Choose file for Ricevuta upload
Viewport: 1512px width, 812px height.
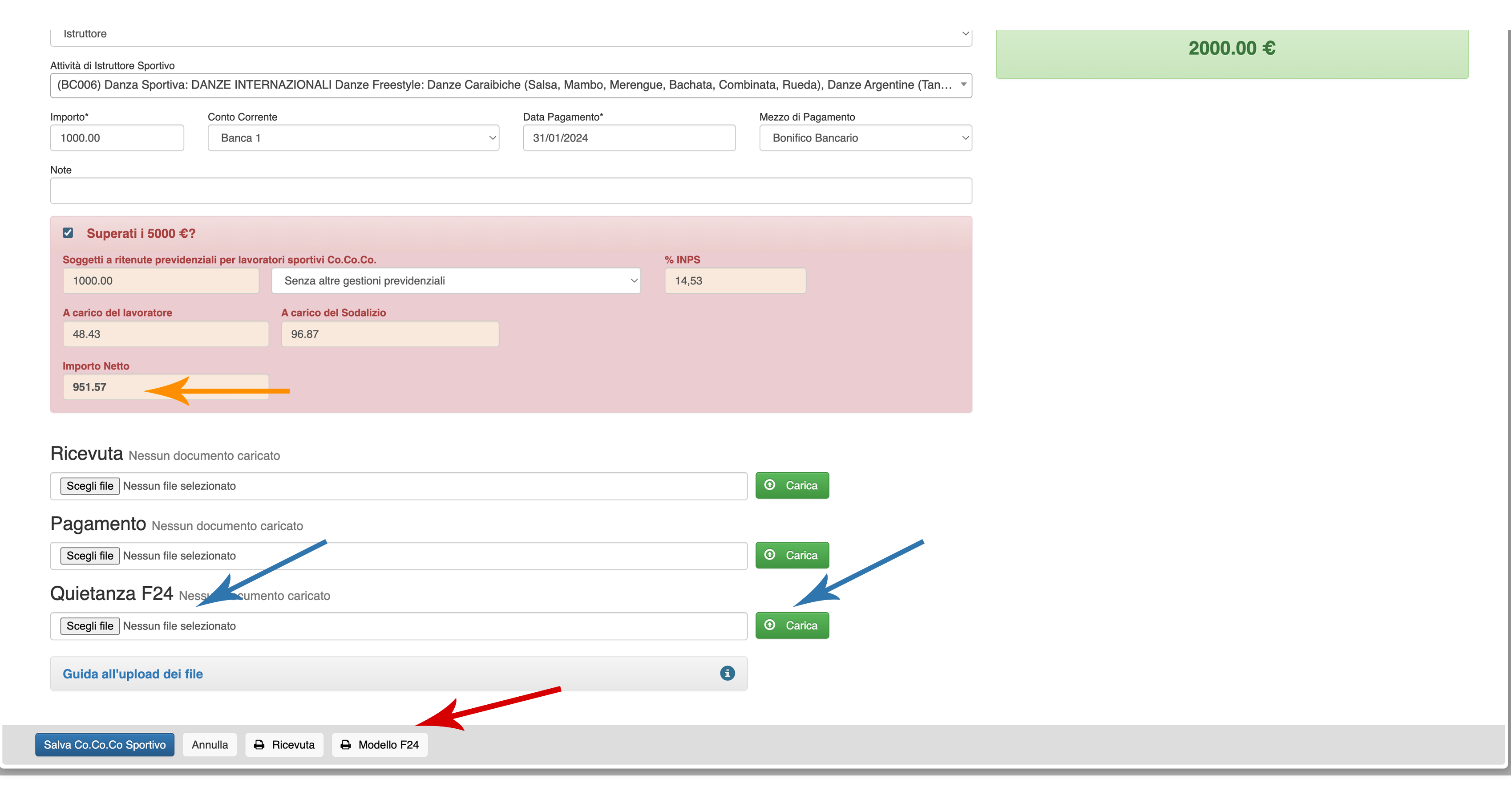90,486
